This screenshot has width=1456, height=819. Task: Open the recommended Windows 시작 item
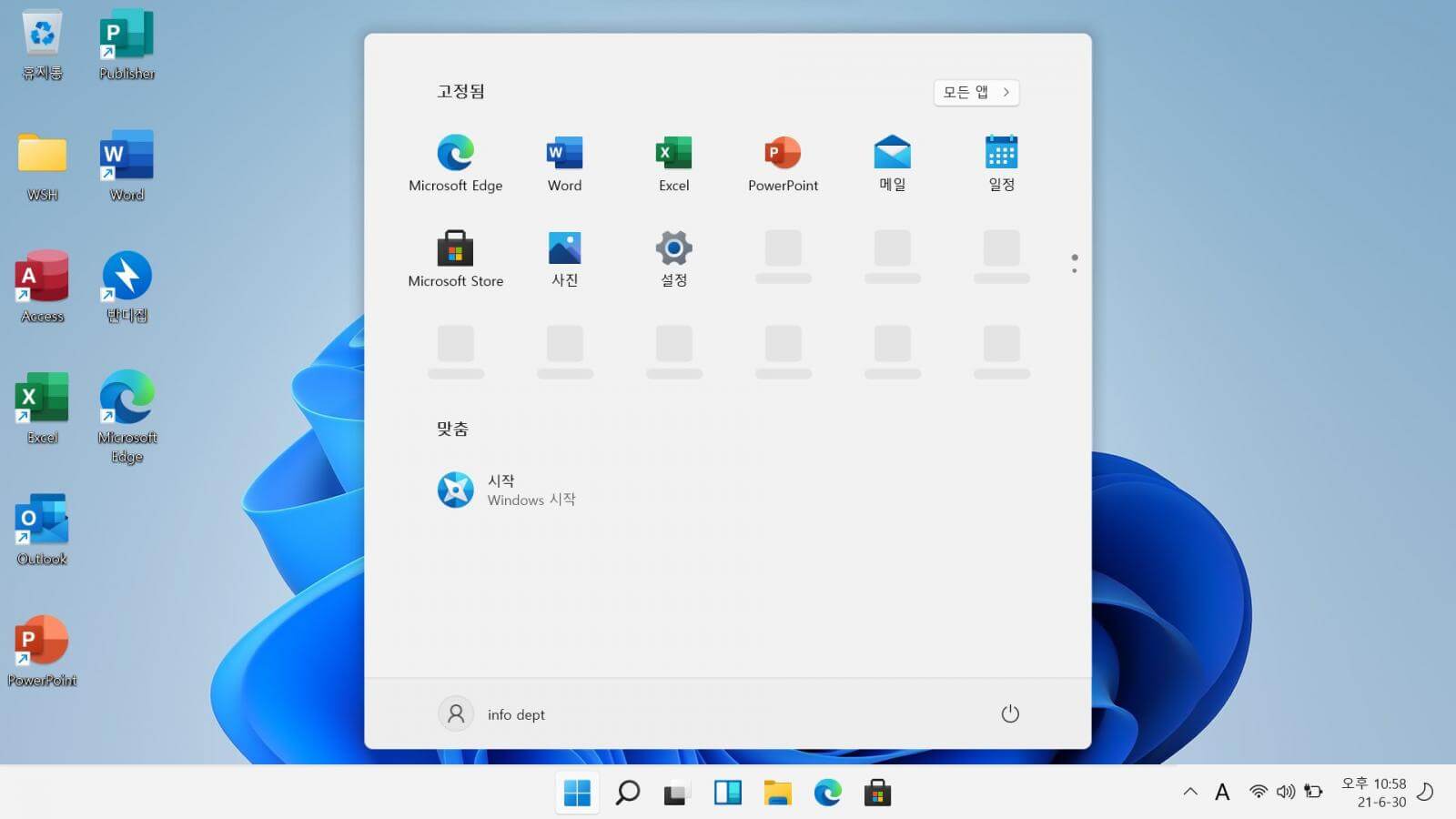tap(506, 490)
